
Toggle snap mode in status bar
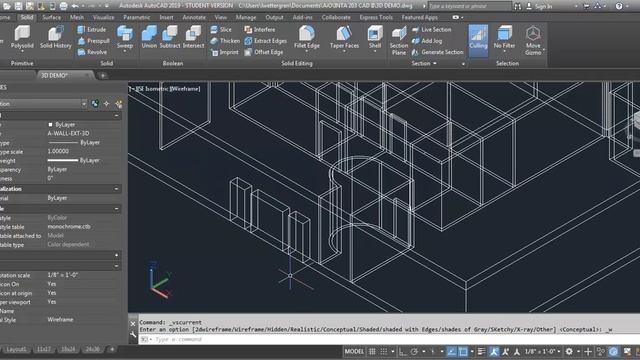[x=384, y=351]
